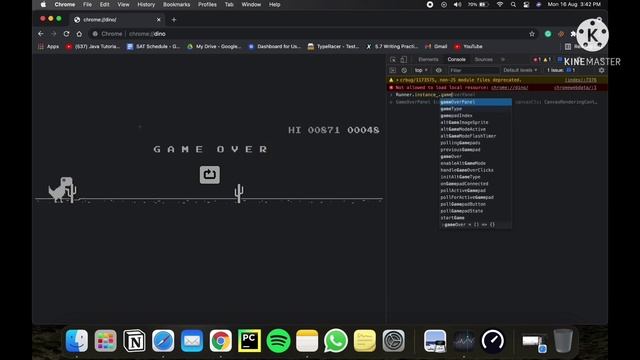Open WhatsApp from the Dock
This screenshot has width=640, height=360.
click(x=336, y=340)
